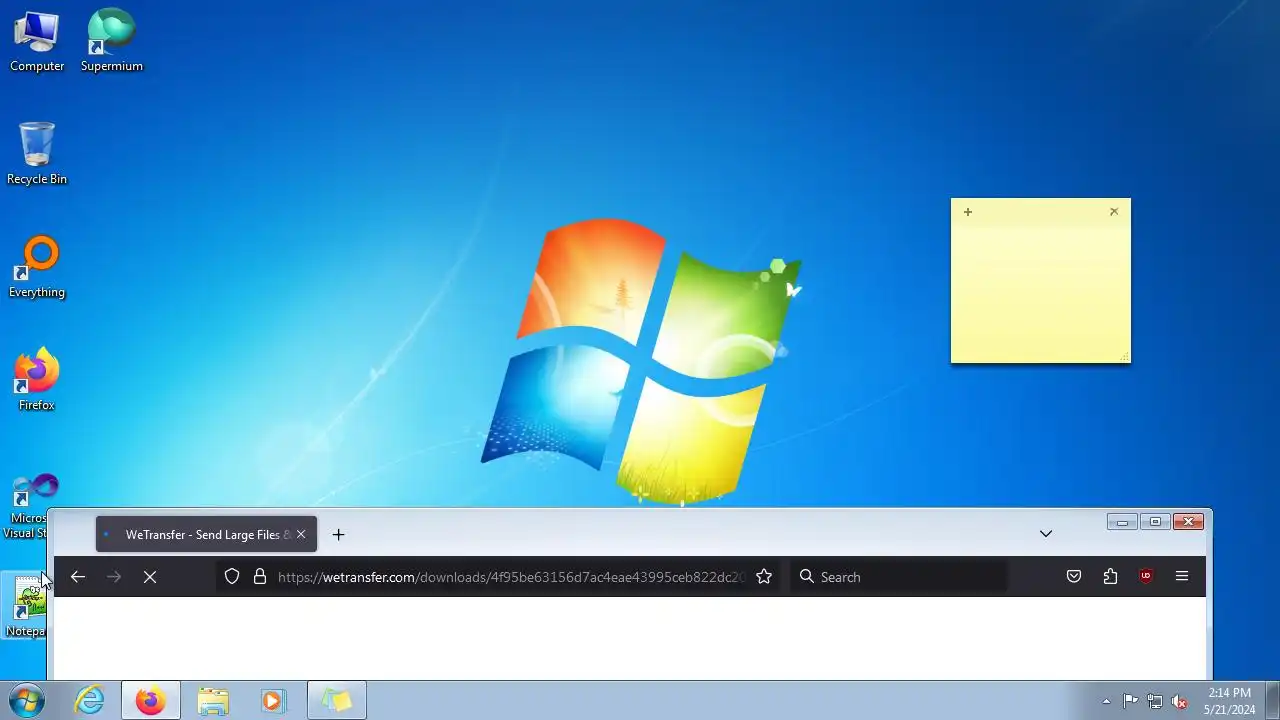Open a new Firefox tab

click(338, 535)
